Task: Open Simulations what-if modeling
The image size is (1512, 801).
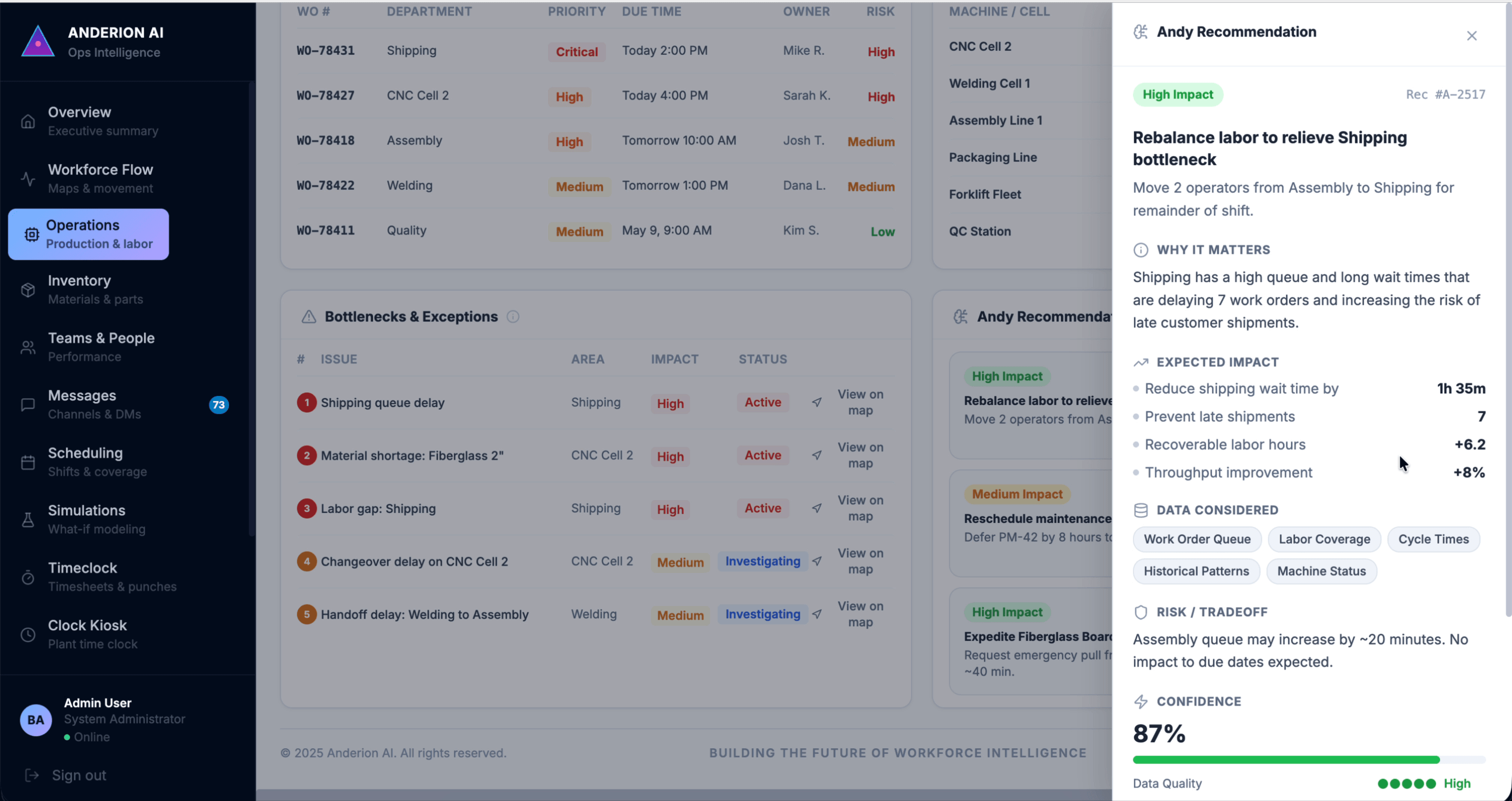Action: coord(123,520)
